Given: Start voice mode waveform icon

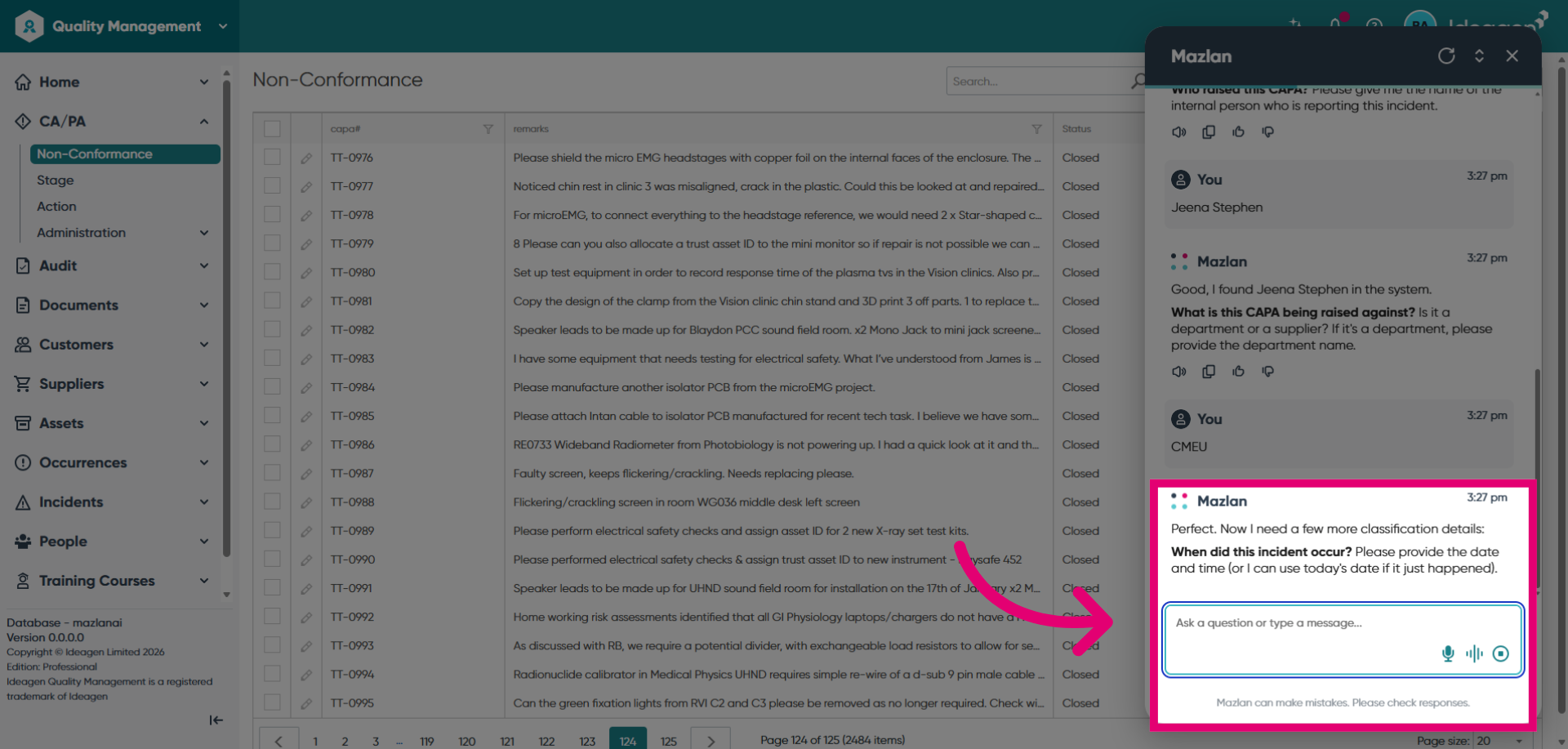Looking at the screenshot, I should (1474, 653).
